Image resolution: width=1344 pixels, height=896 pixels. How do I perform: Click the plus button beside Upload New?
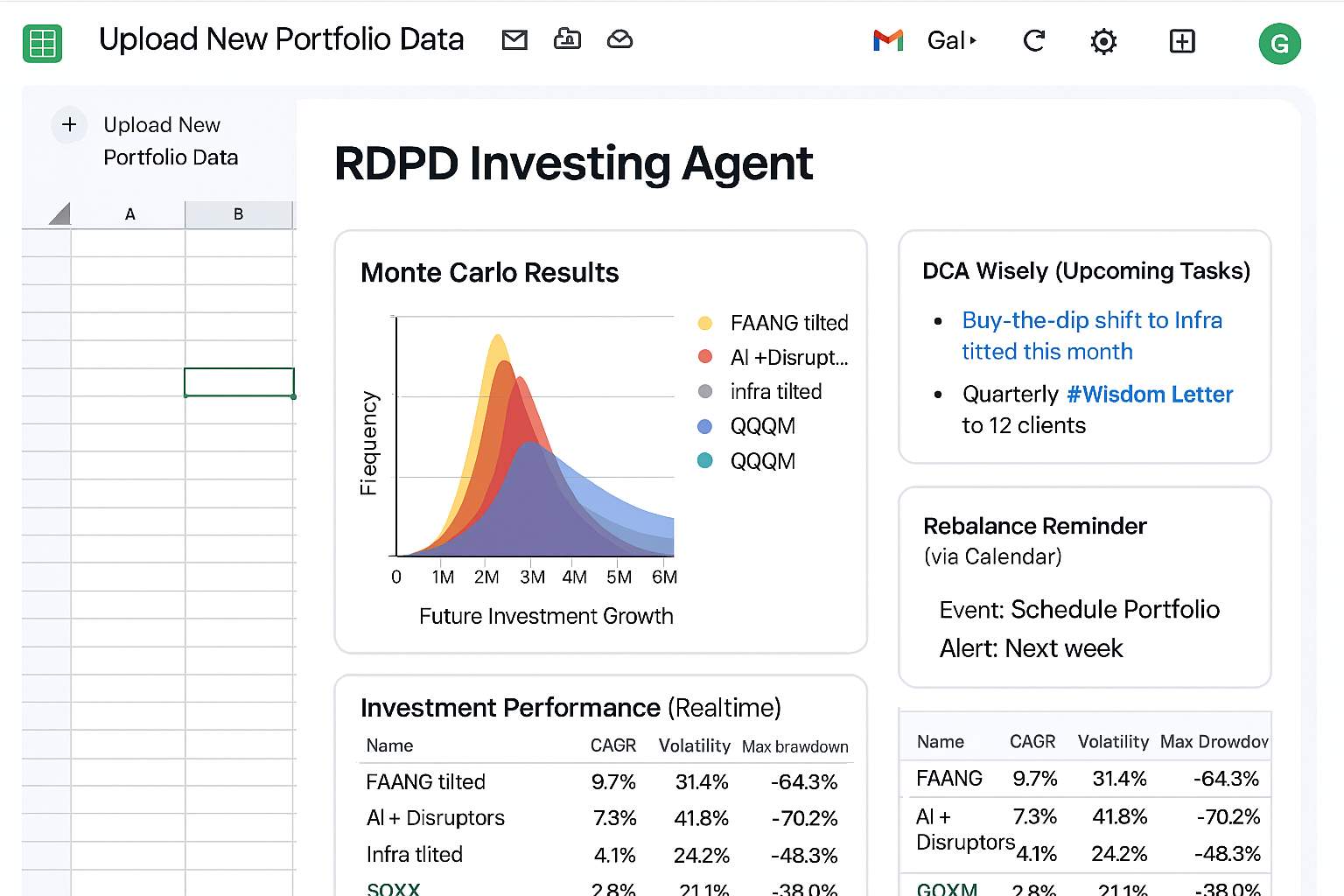pos(69,125)
